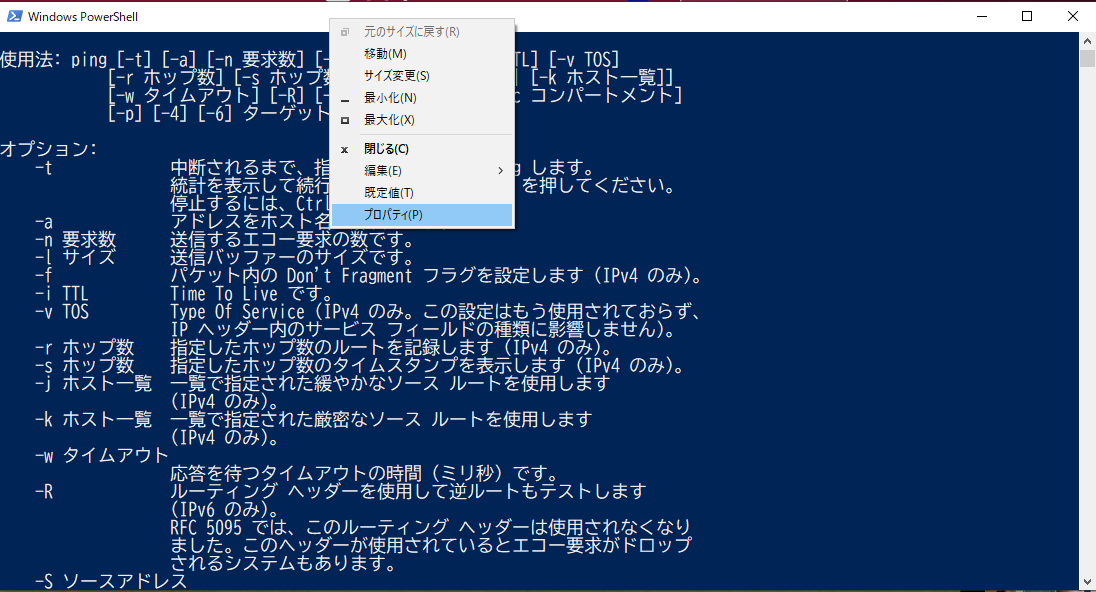Click the maximize icon inside the context menu

pyautogui.click(x=344, y=119)
